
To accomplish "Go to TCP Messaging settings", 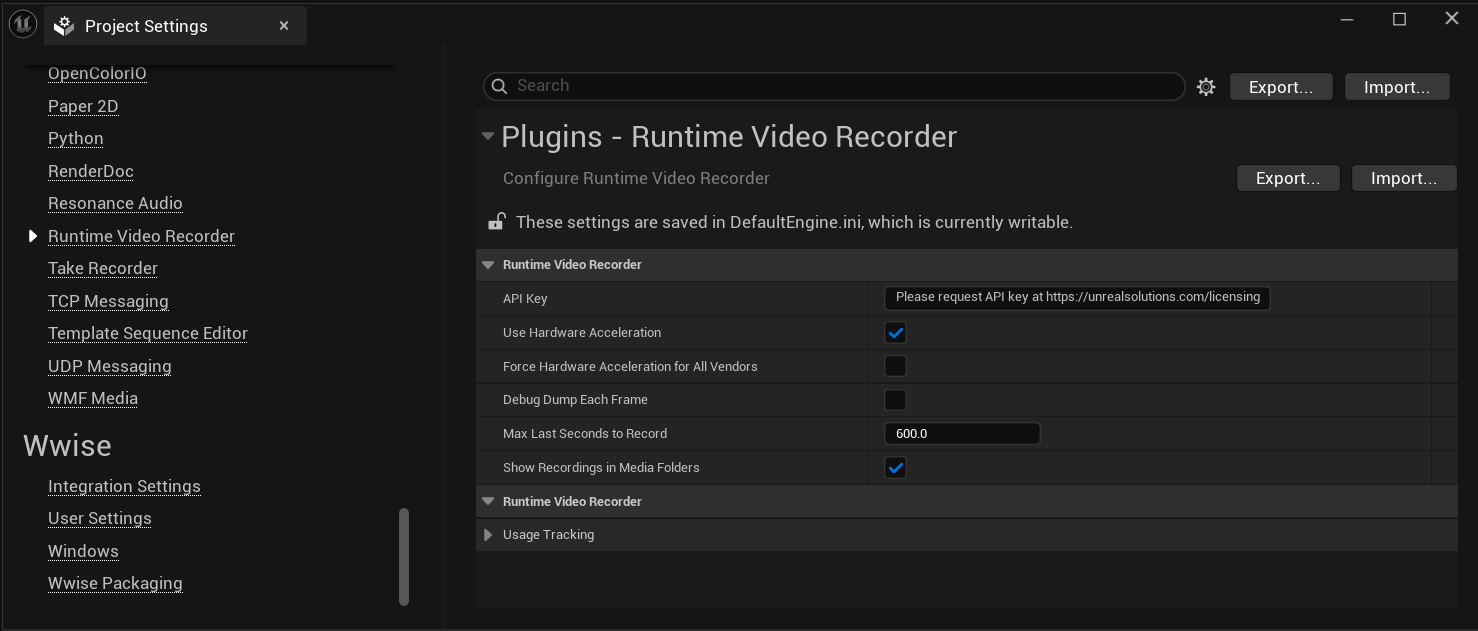I will pos(108,301).
